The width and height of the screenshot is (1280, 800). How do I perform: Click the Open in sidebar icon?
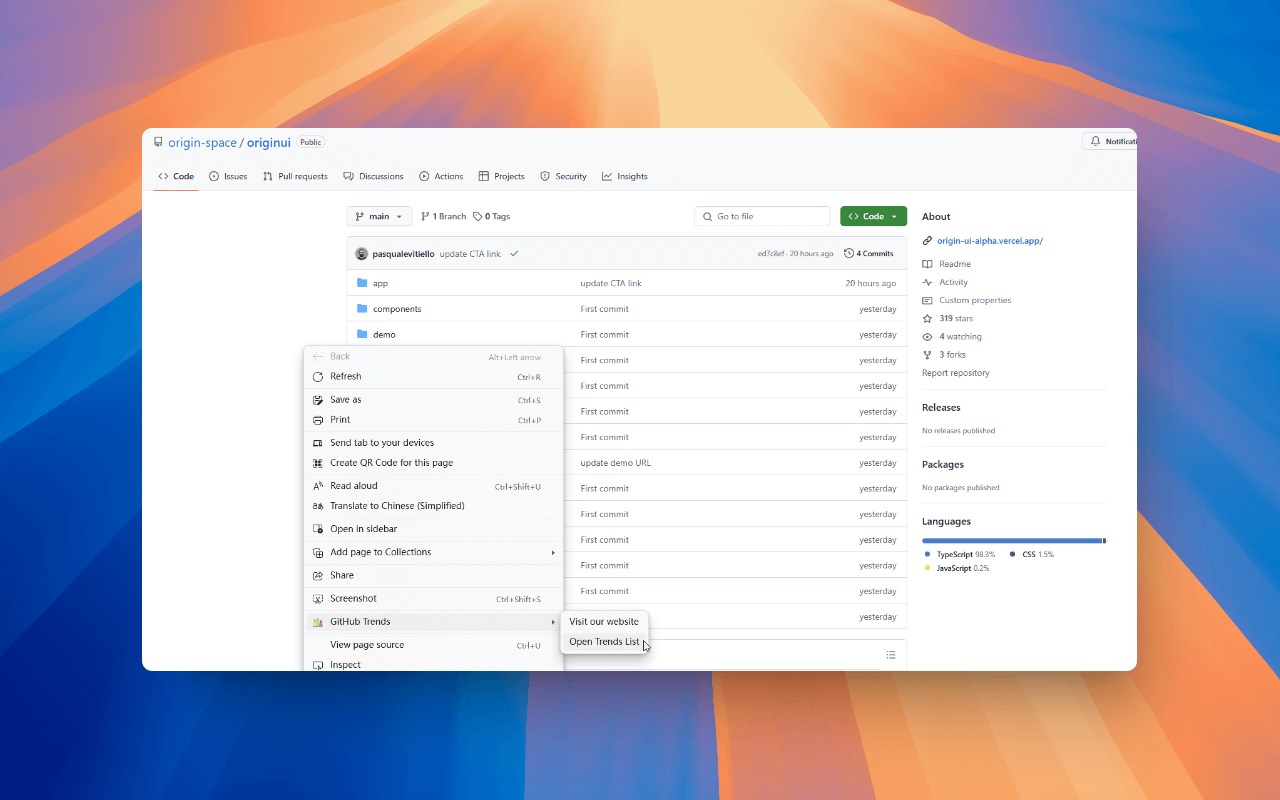318,529
